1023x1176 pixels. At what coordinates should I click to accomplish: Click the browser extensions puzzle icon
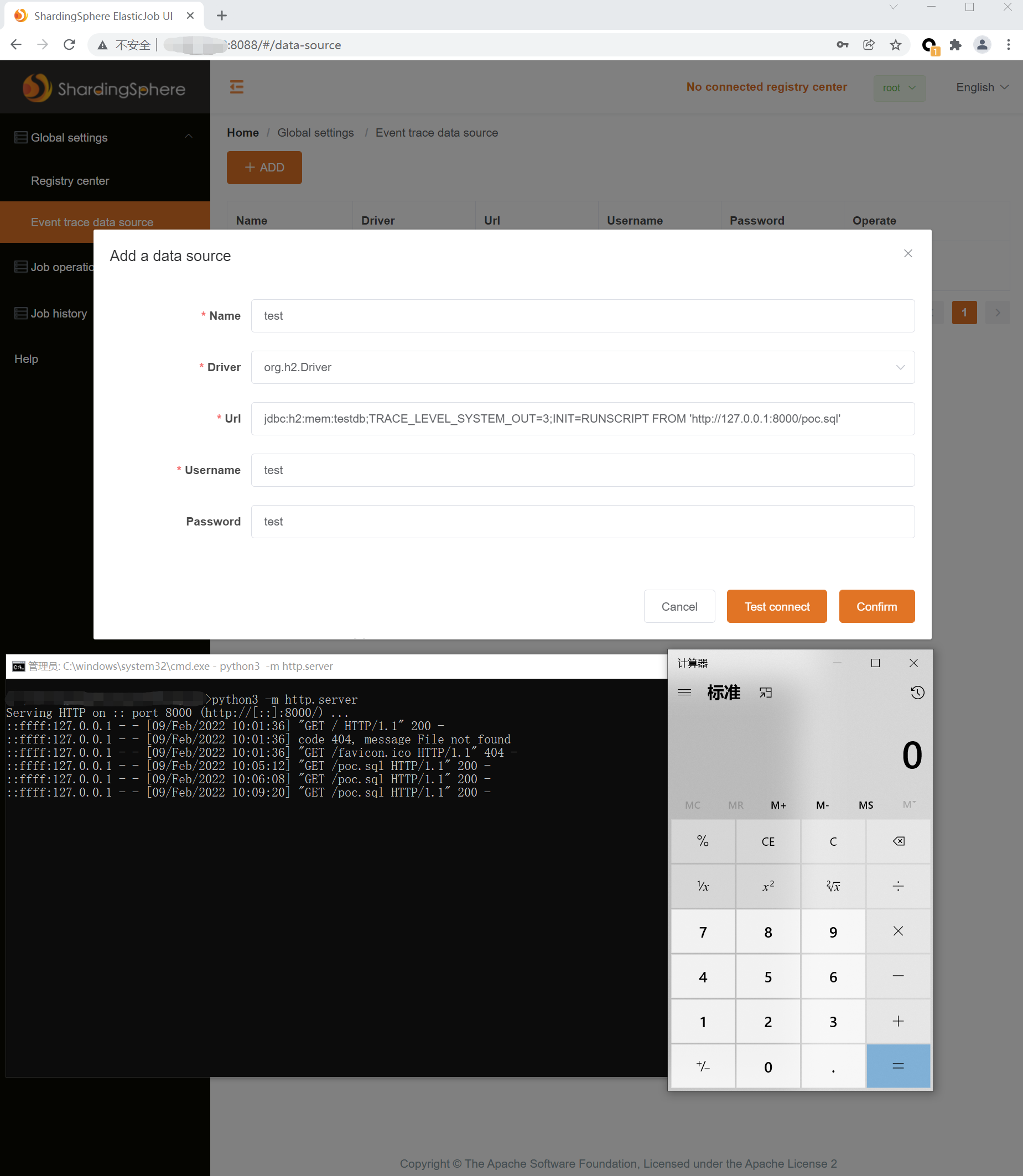(955, 44)
